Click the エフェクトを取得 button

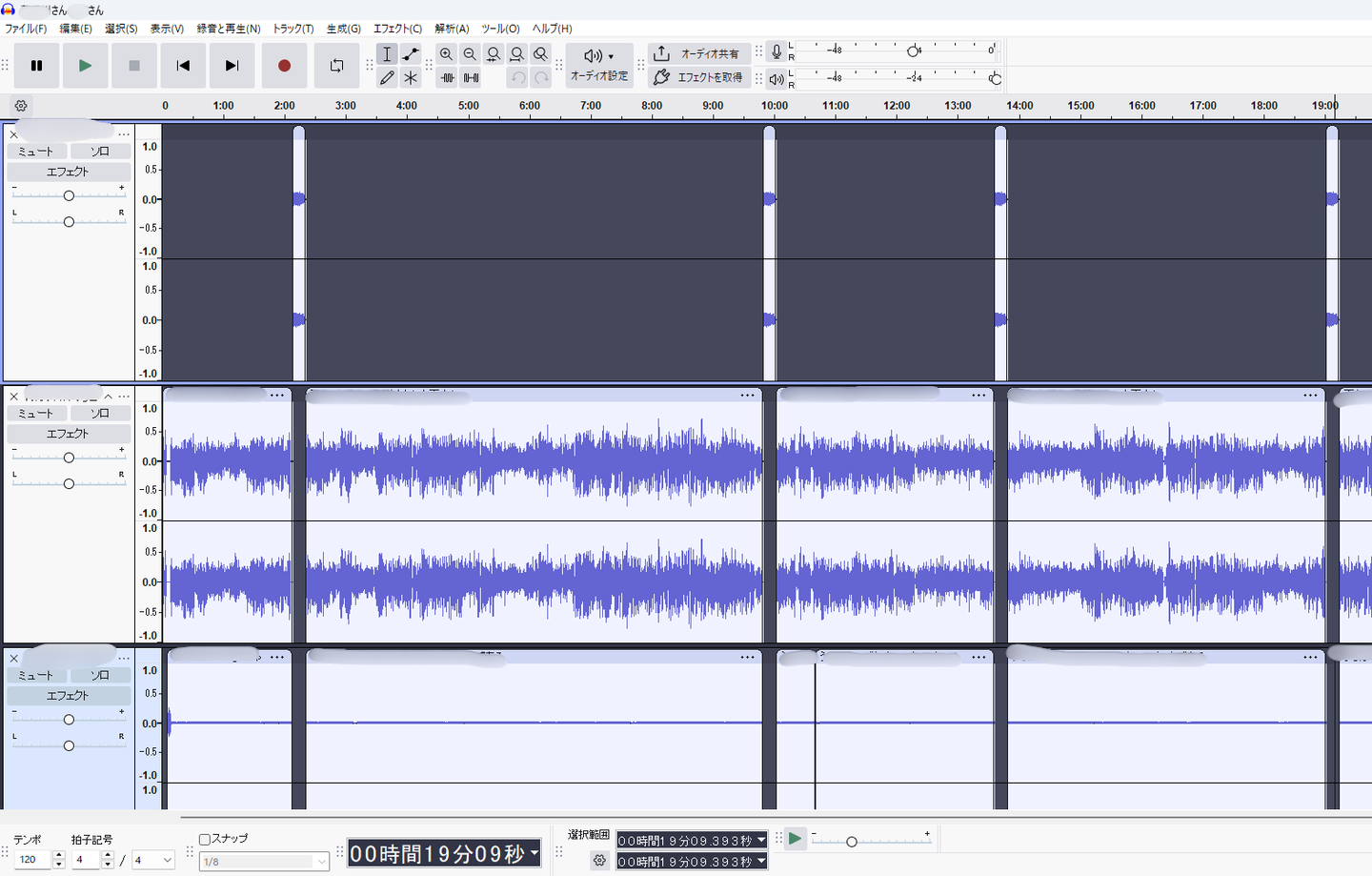point(699,77)
